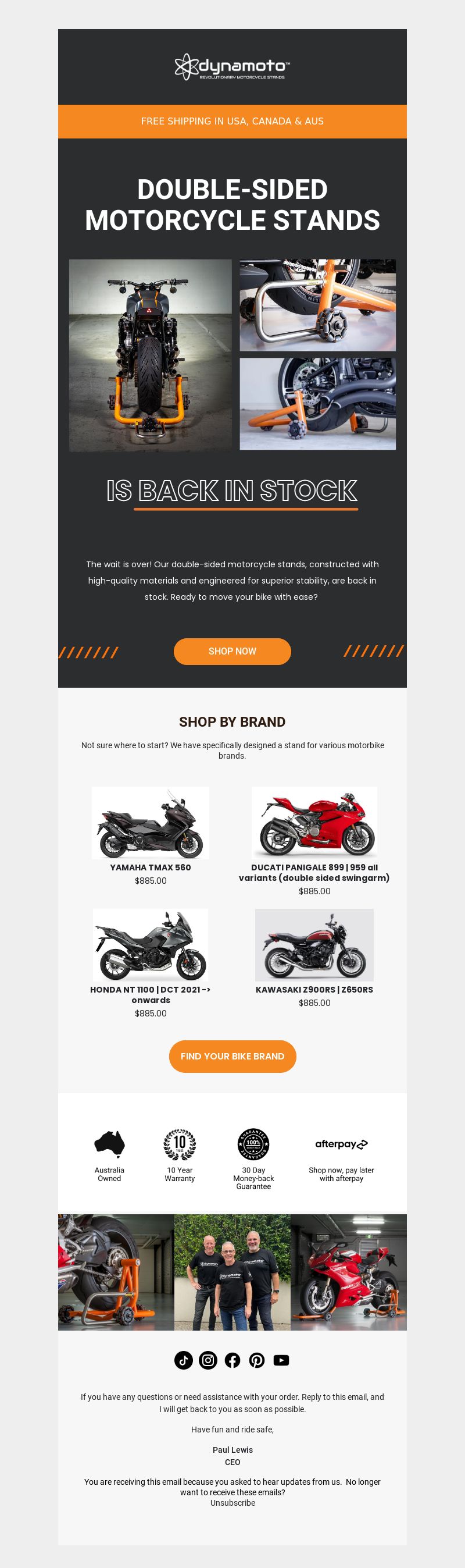This screenshot has height=1568, width=465.
Task: Click the 100% money-back guarantee seal
Action: point(253,1144)
